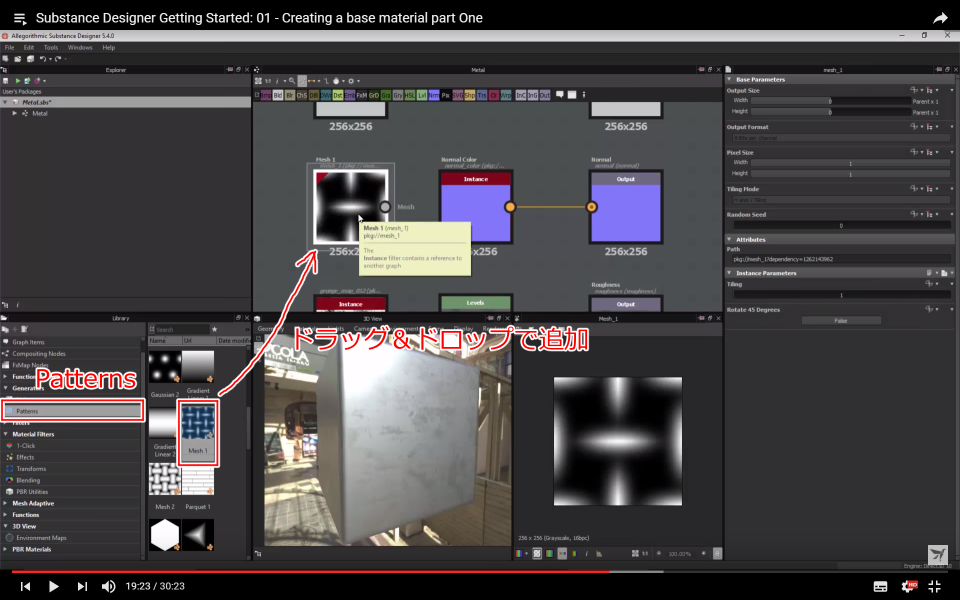Open YouTube HD settings gear
This screenshot has height=600, width=960.
909,586
